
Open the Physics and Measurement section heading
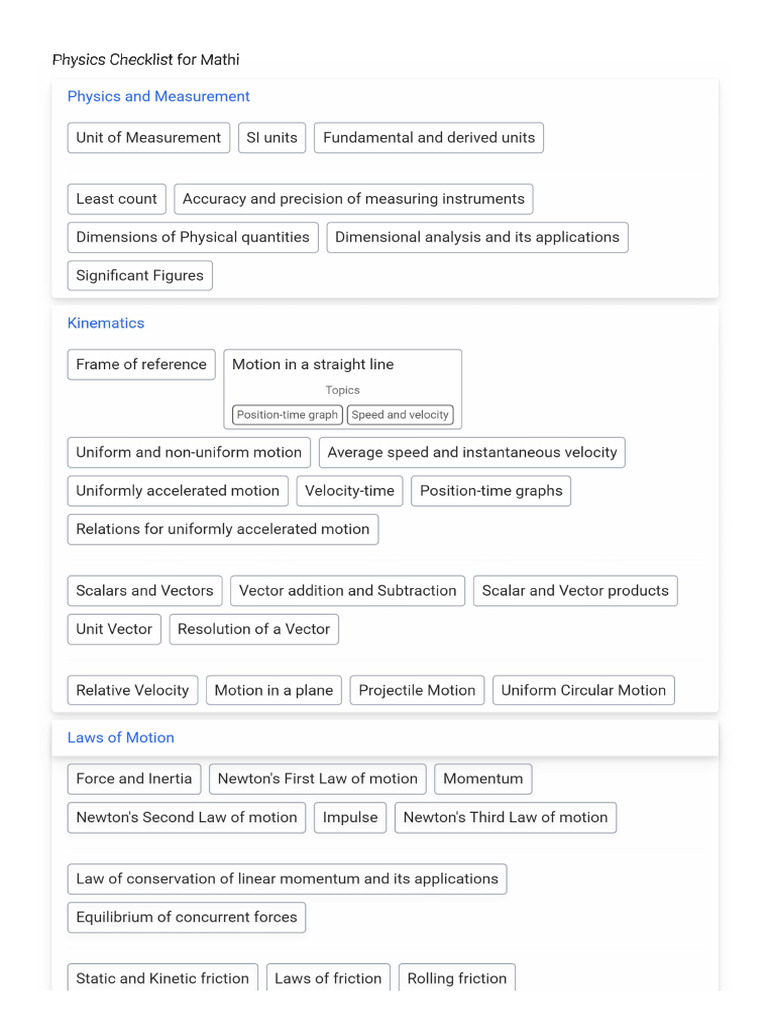(158, 97)
